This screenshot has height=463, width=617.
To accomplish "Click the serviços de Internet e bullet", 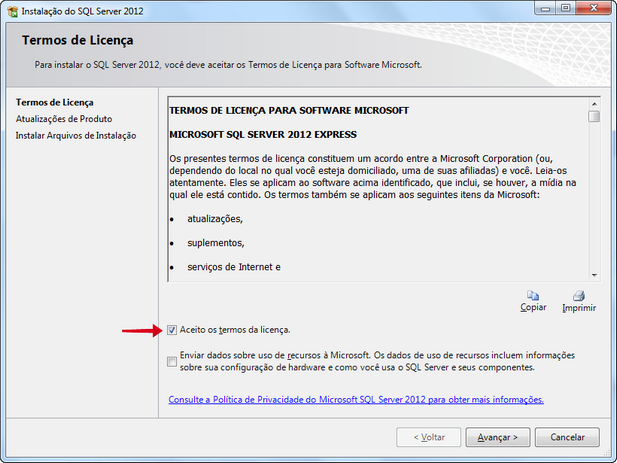I will [x=234, y=267].
